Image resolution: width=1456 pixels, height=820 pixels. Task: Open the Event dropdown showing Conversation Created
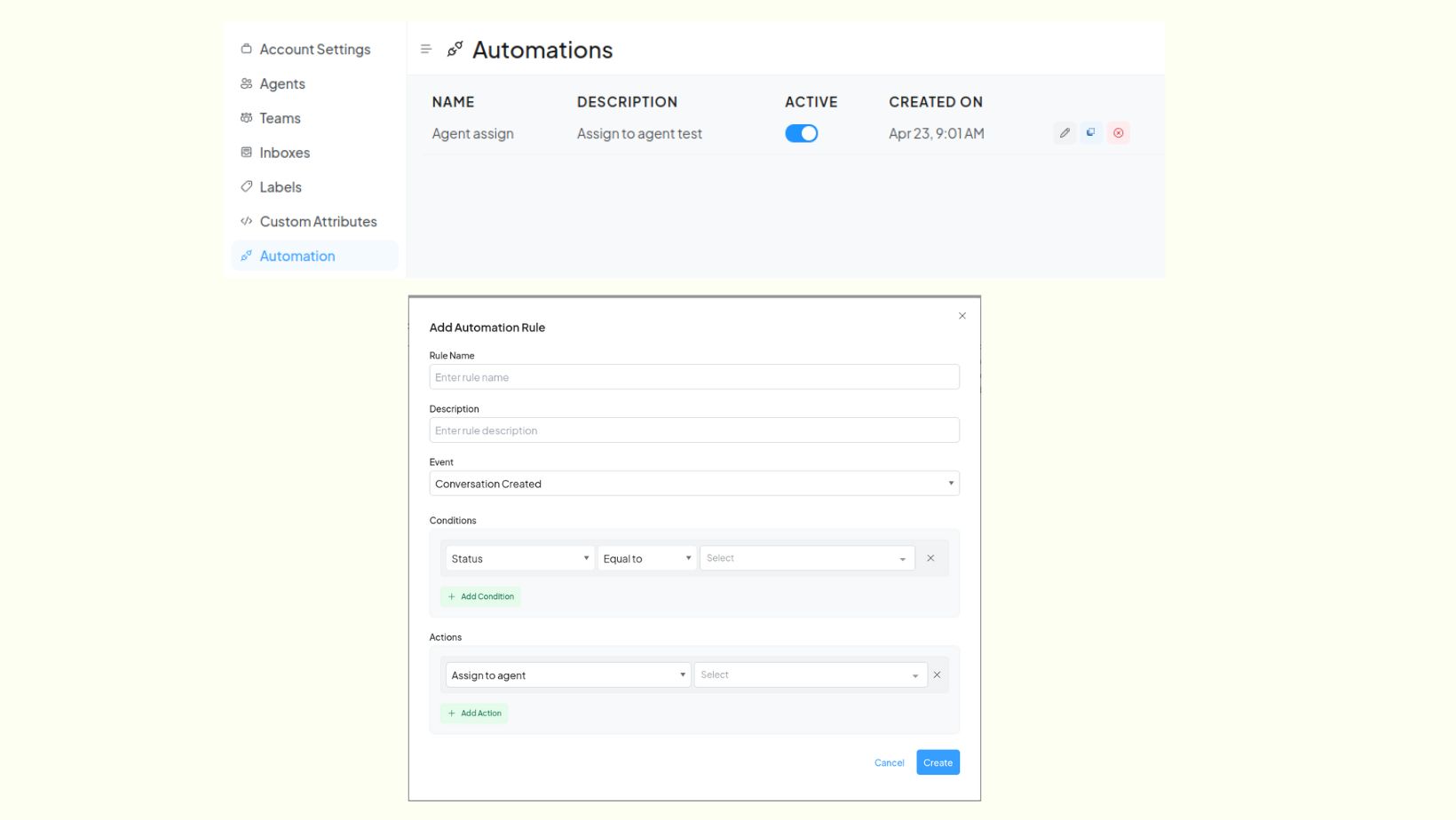(x=694, y=484)
